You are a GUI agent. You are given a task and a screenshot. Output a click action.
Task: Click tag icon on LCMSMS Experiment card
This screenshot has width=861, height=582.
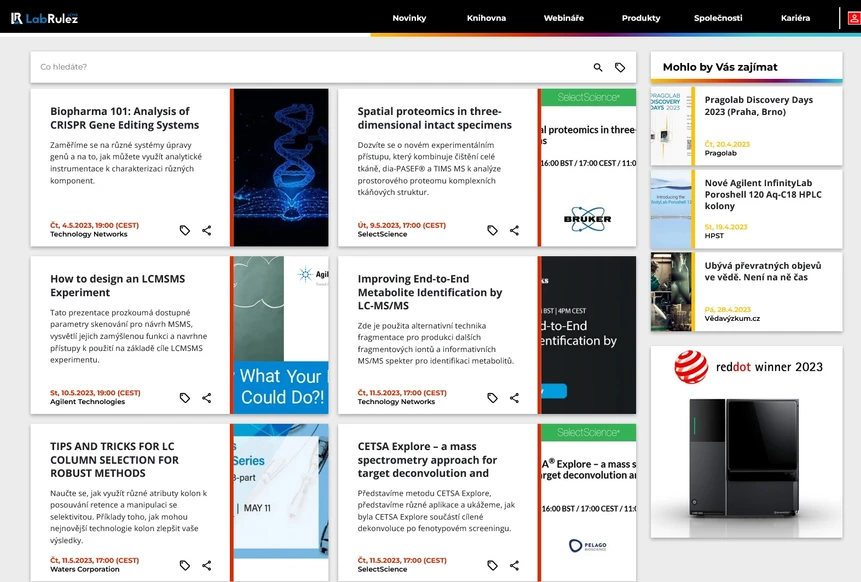click(185, 398)
